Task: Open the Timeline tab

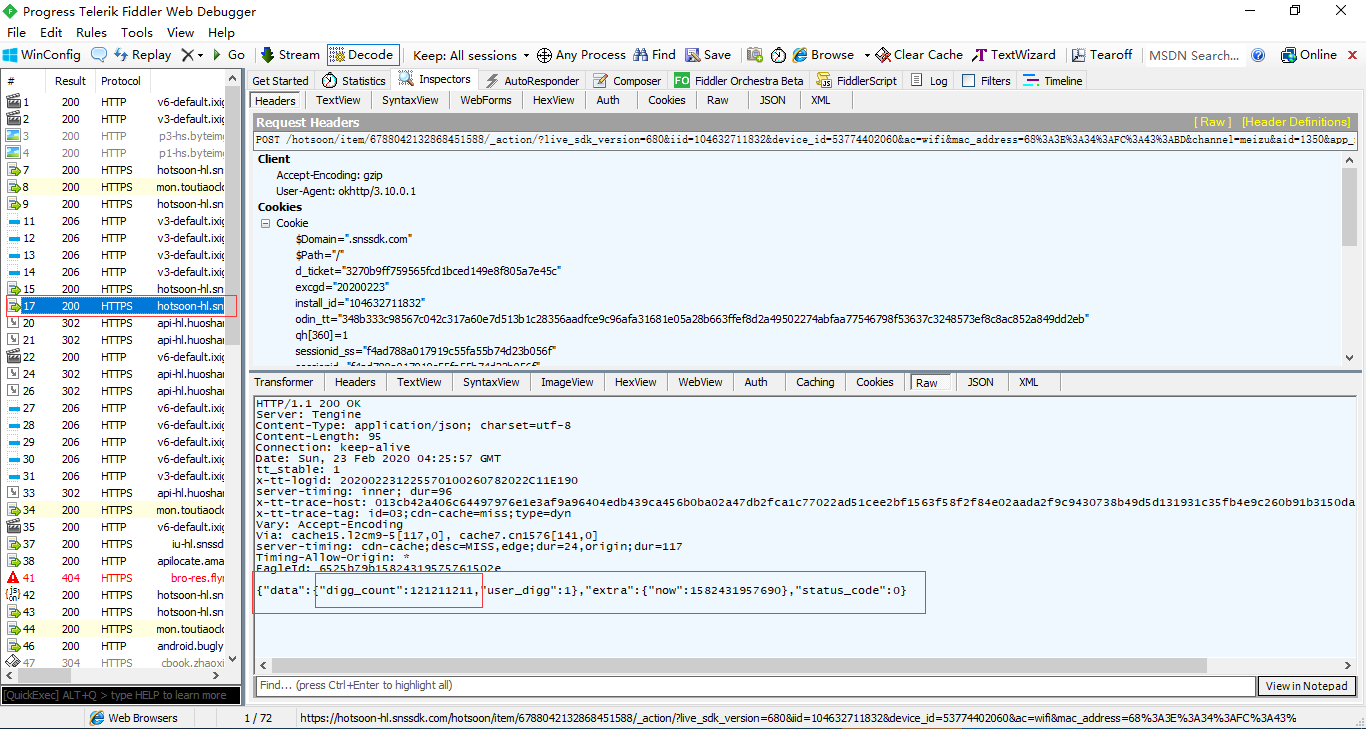Action: (1052, 81)
